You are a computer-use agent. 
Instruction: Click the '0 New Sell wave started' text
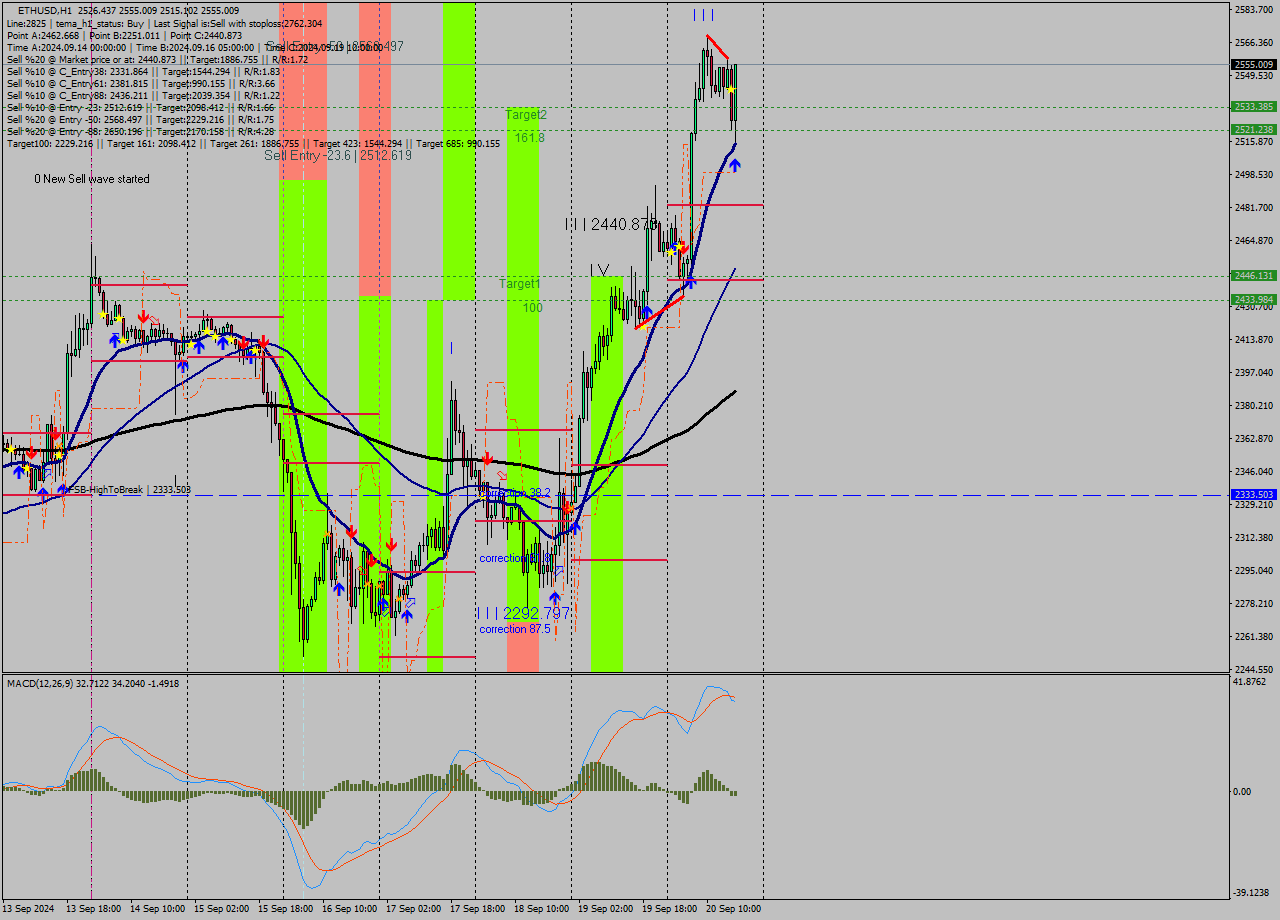92,179
